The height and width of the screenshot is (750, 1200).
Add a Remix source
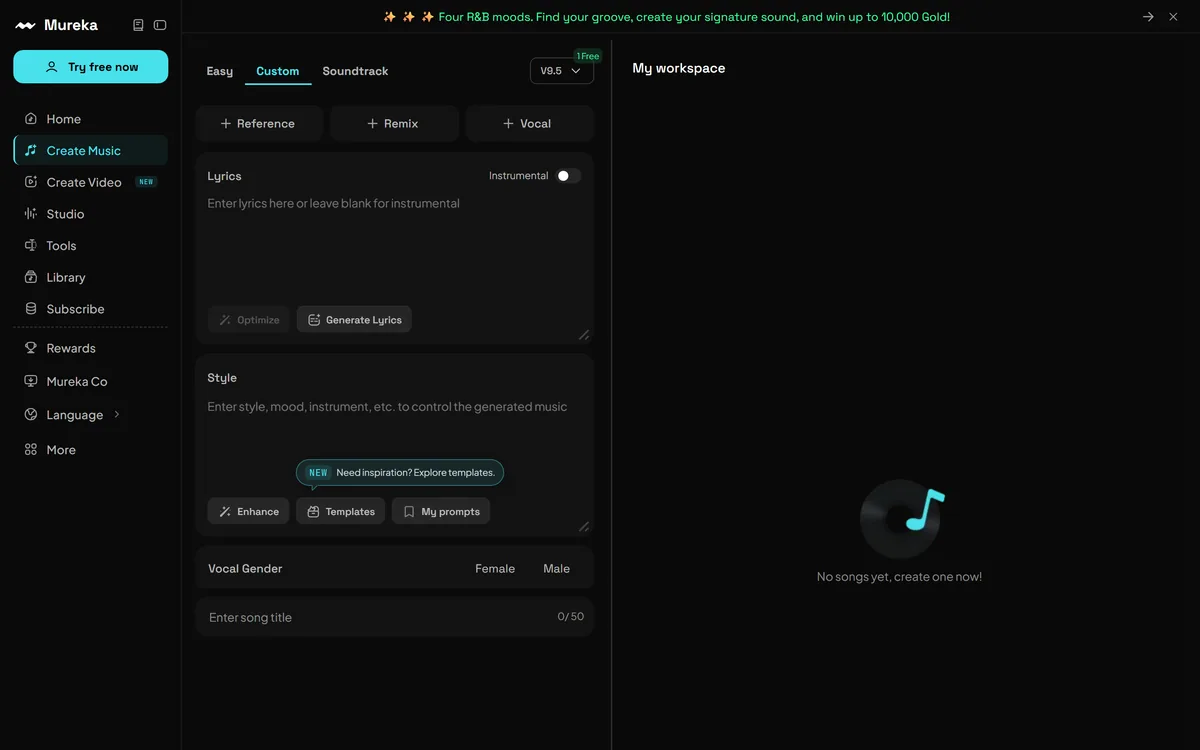[394, 124]
